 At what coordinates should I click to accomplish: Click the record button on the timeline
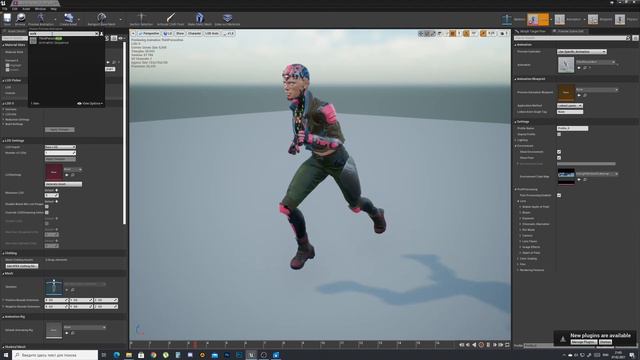click(x=481, y=345)
